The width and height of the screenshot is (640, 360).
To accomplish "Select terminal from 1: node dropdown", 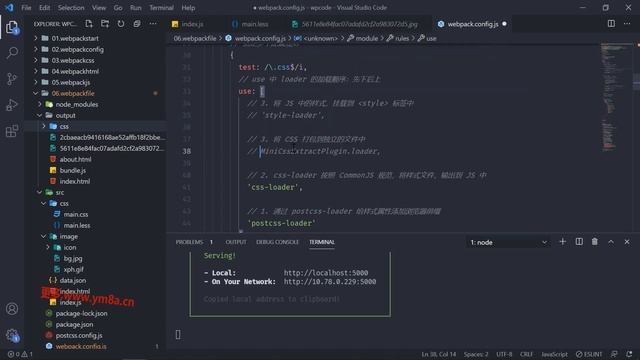I will (x=508, y=242).
